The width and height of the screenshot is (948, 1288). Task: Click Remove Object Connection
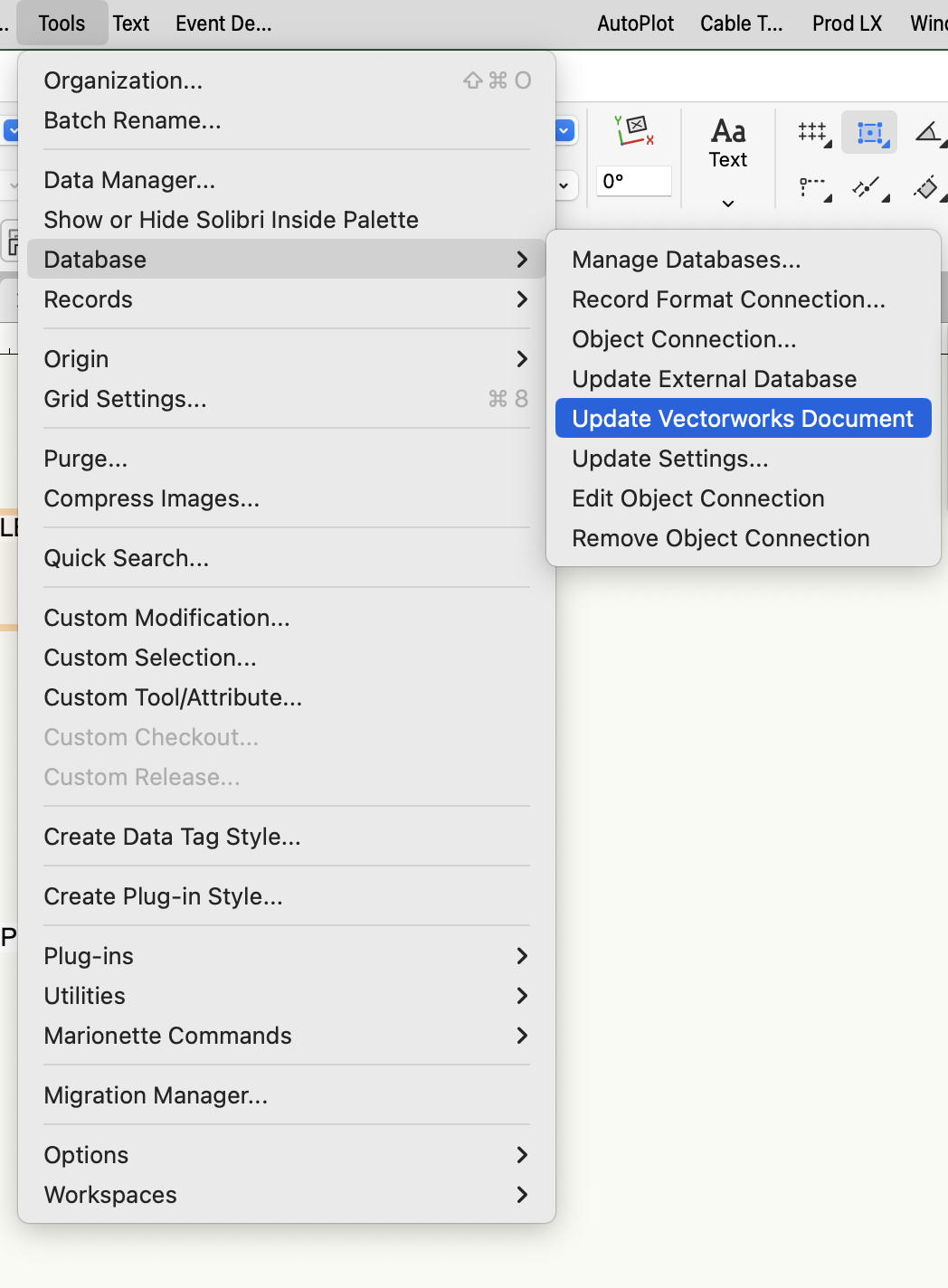click(x=720, y=537)
